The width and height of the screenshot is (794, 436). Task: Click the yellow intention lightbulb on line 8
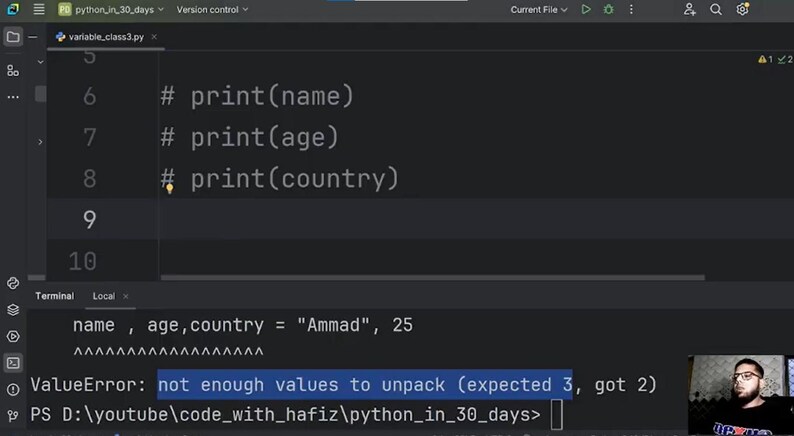coord(170,188)
